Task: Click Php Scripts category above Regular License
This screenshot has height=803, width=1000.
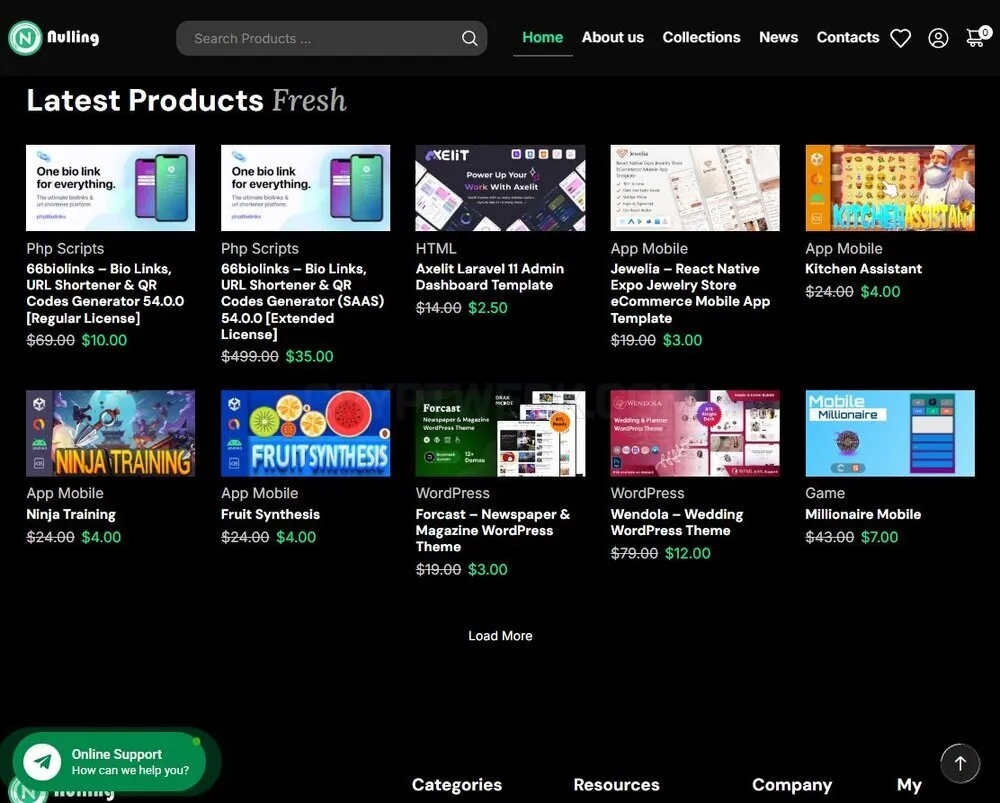Action: 65,249
